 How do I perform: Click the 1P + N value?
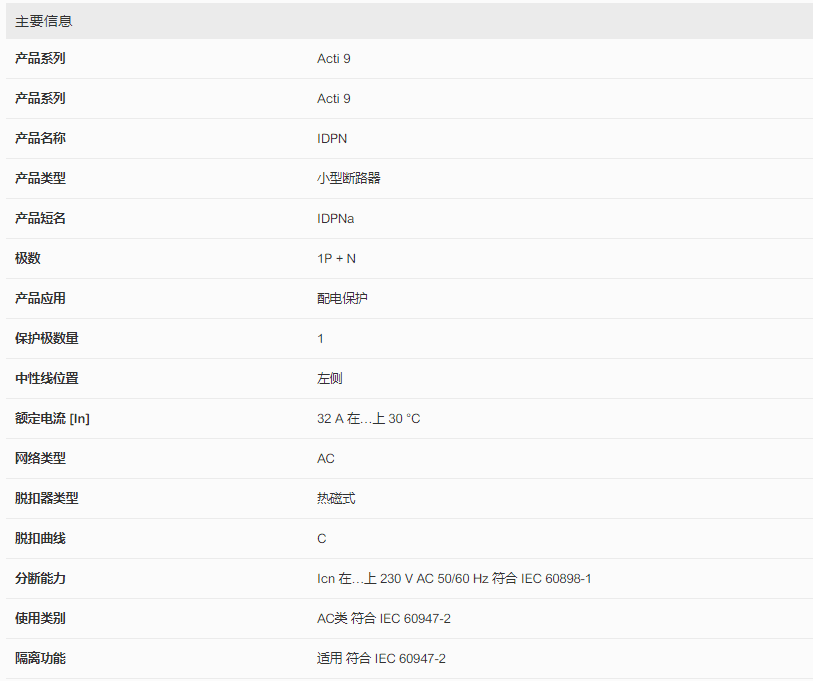coord(337,258)
